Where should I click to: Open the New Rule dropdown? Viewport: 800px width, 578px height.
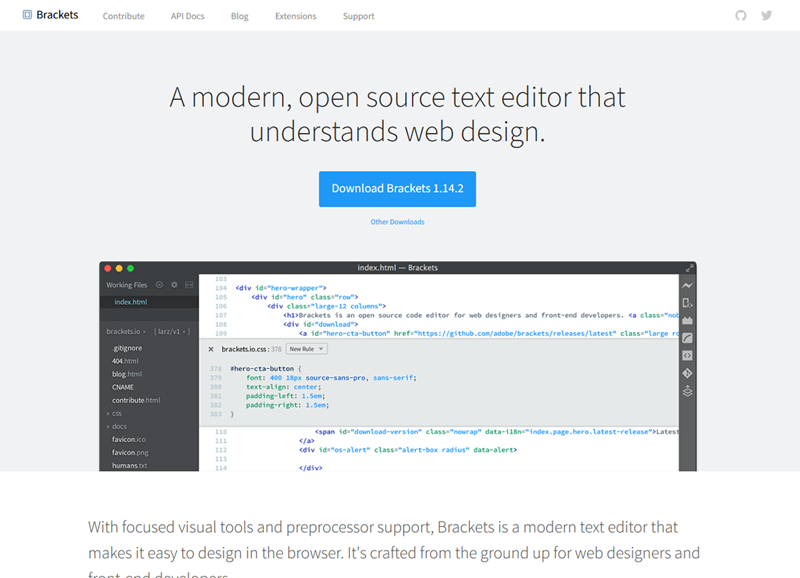tap(306, 349)
